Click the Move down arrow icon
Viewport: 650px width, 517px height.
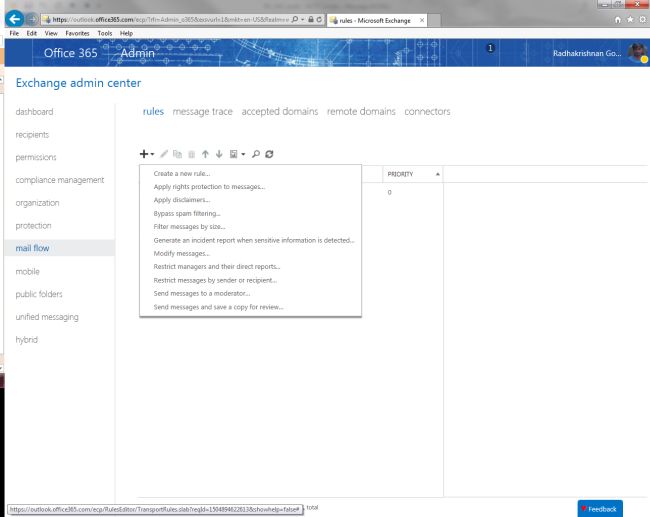(219, 154)
